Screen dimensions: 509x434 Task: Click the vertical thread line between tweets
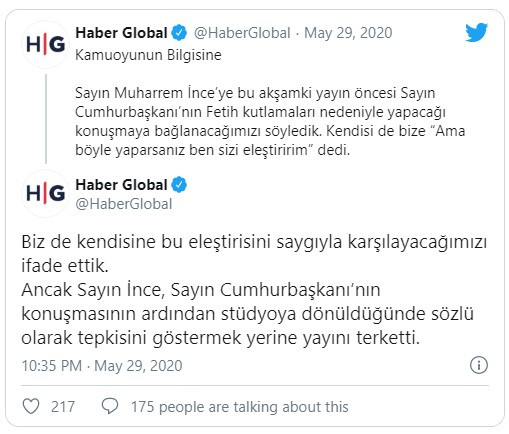pos(46,119)
